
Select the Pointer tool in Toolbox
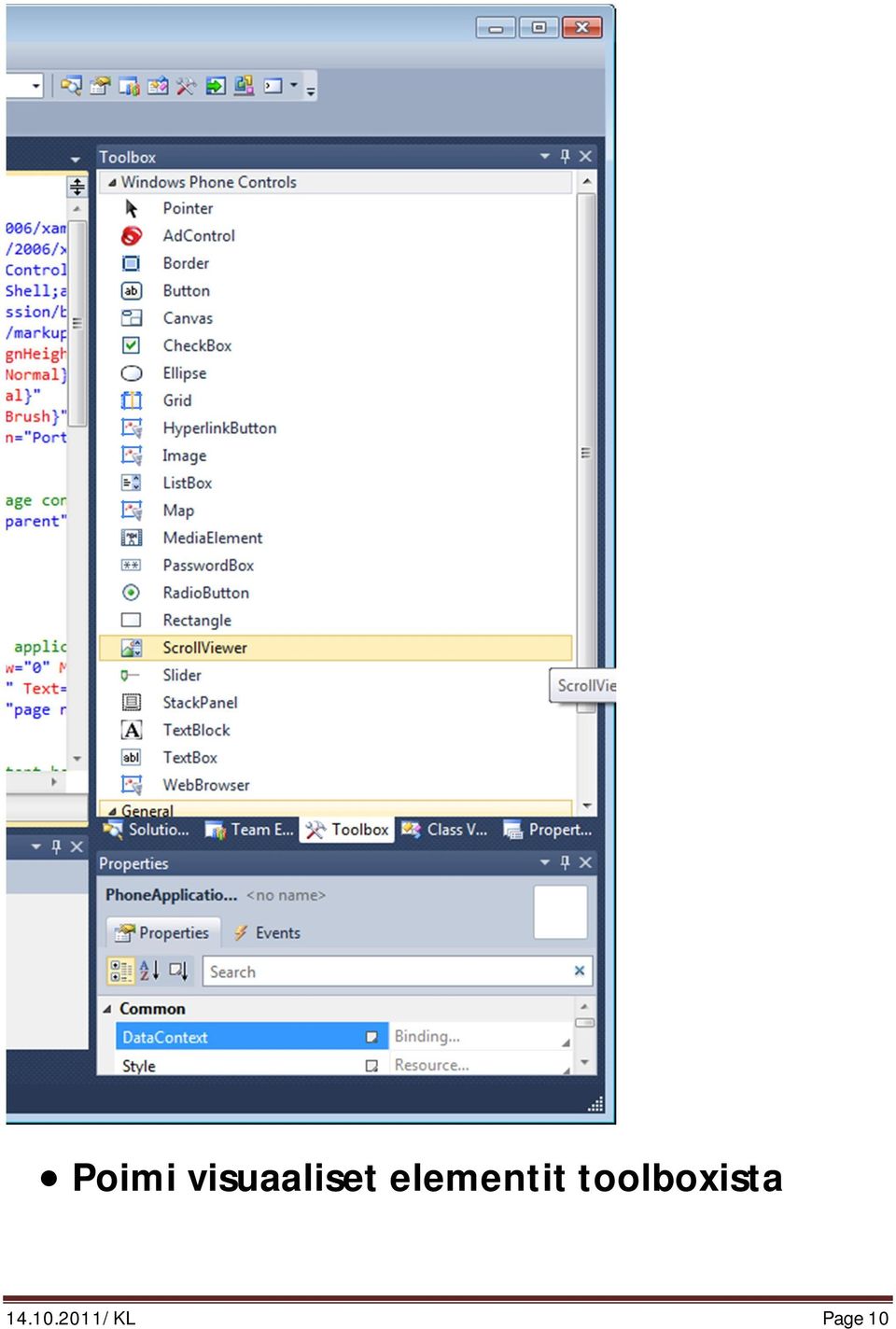132,208
